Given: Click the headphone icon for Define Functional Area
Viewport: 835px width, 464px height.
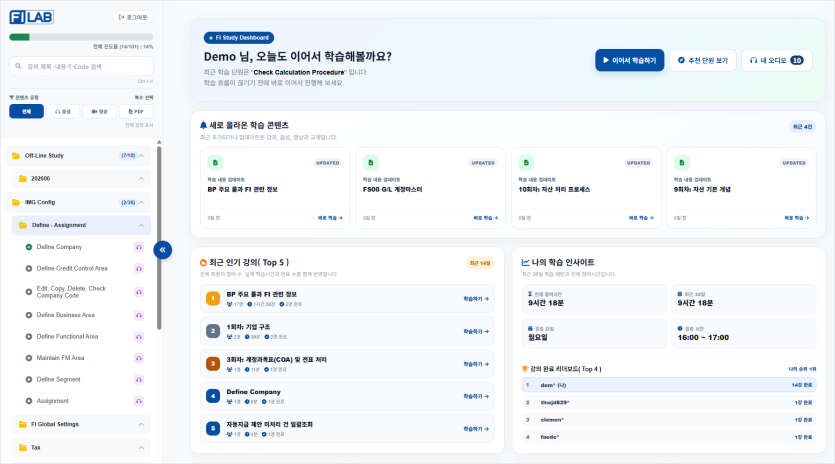Looking at the screenshot, I should pos(138,337).
